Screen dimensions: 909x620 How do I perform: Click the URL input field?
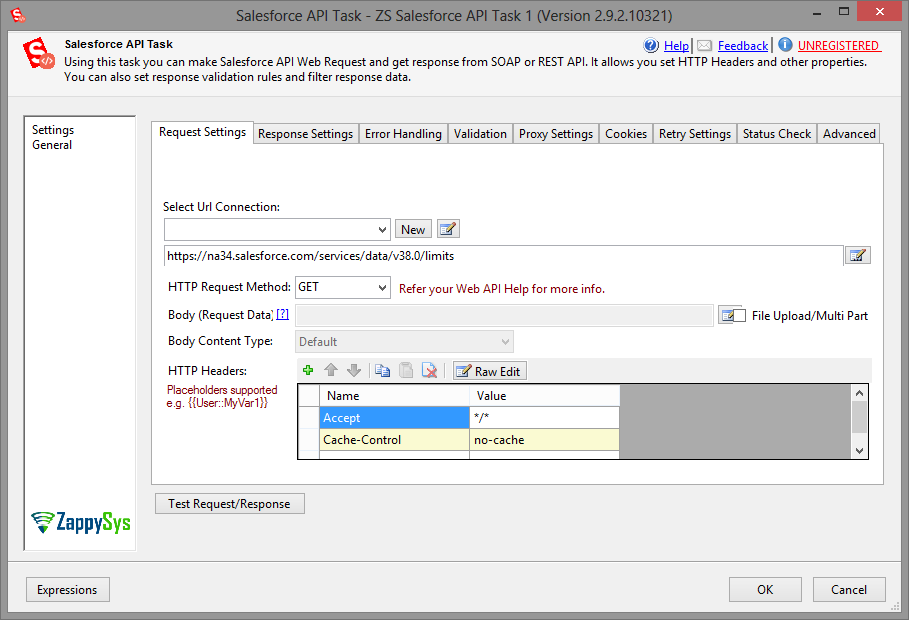(x=503, y=256)
